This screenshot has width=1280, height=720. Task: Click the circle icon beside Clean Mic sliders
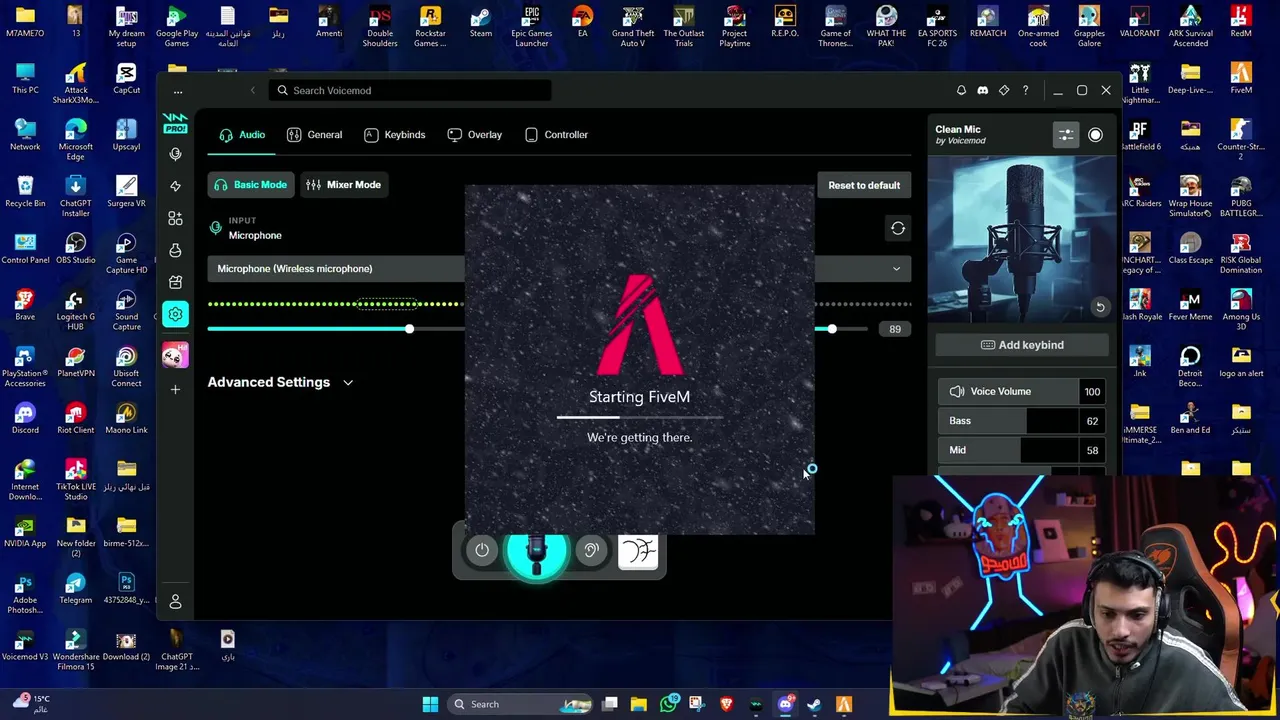1095,135
